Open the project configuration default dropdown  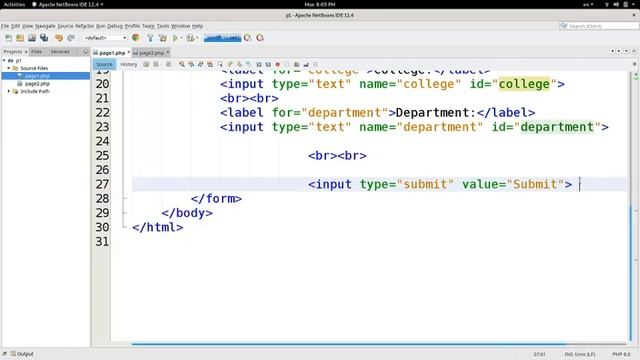click(x=105, y=38)
